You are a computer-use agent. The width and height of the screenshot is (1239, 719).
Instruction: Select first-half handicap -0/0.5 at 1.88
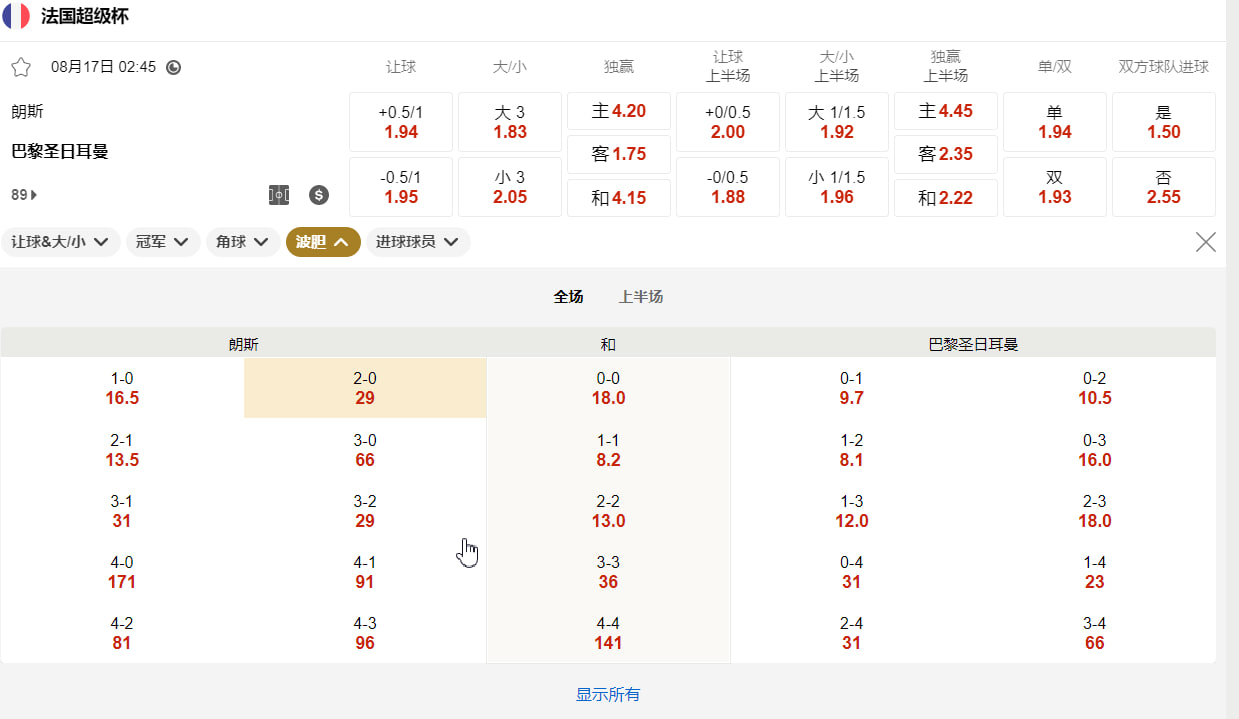(x=728, y=187)
